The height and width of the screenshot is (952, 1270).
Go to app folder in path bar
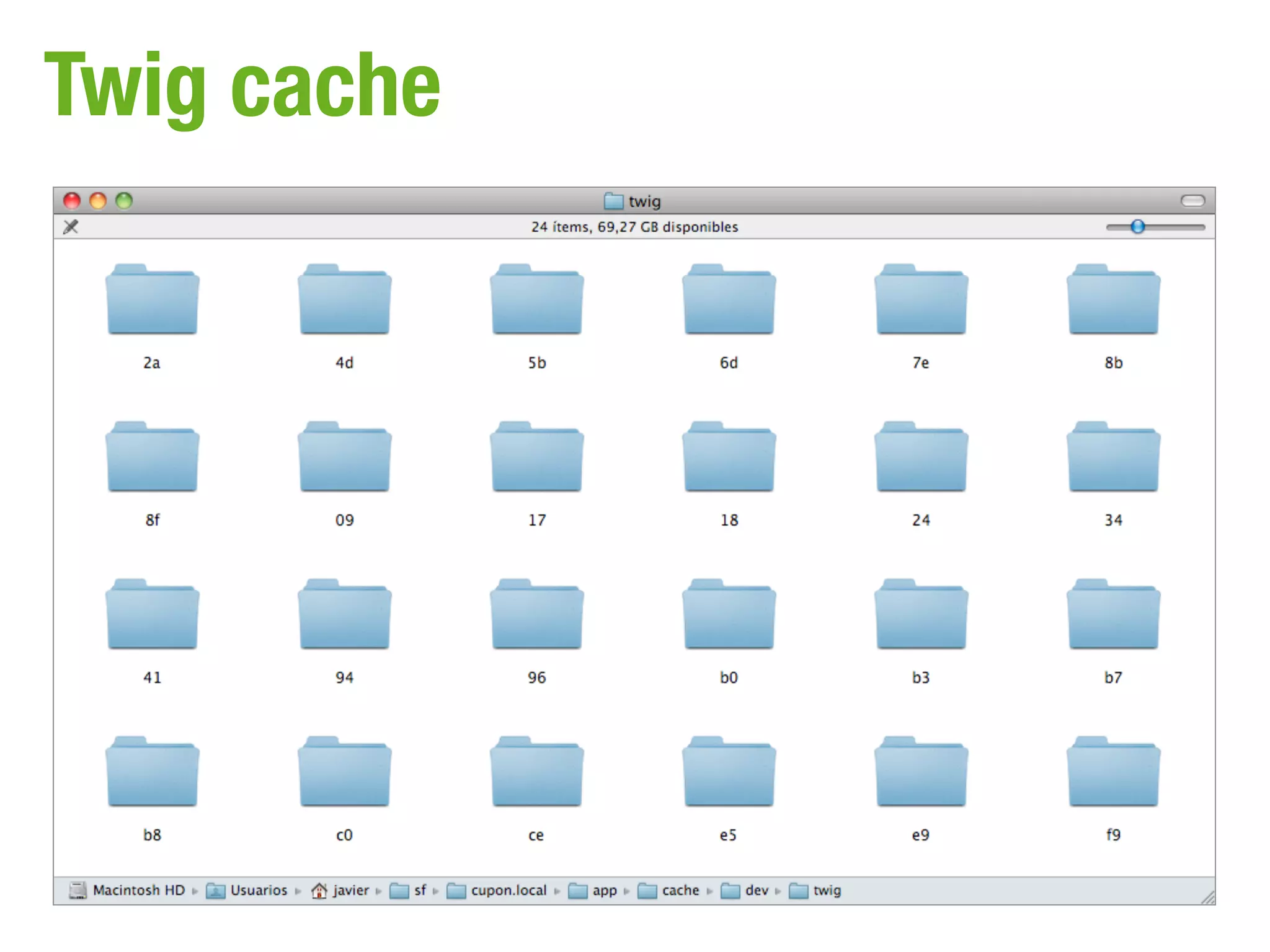coord(593,891)
